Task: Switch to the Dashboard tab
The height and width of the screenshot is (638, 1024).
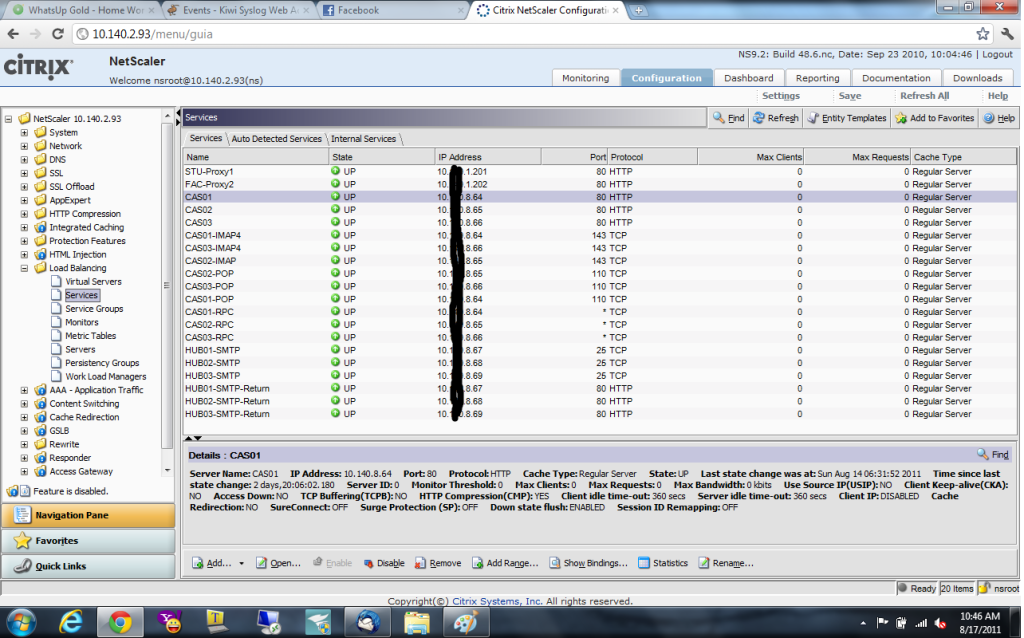Action: (748, 78)
